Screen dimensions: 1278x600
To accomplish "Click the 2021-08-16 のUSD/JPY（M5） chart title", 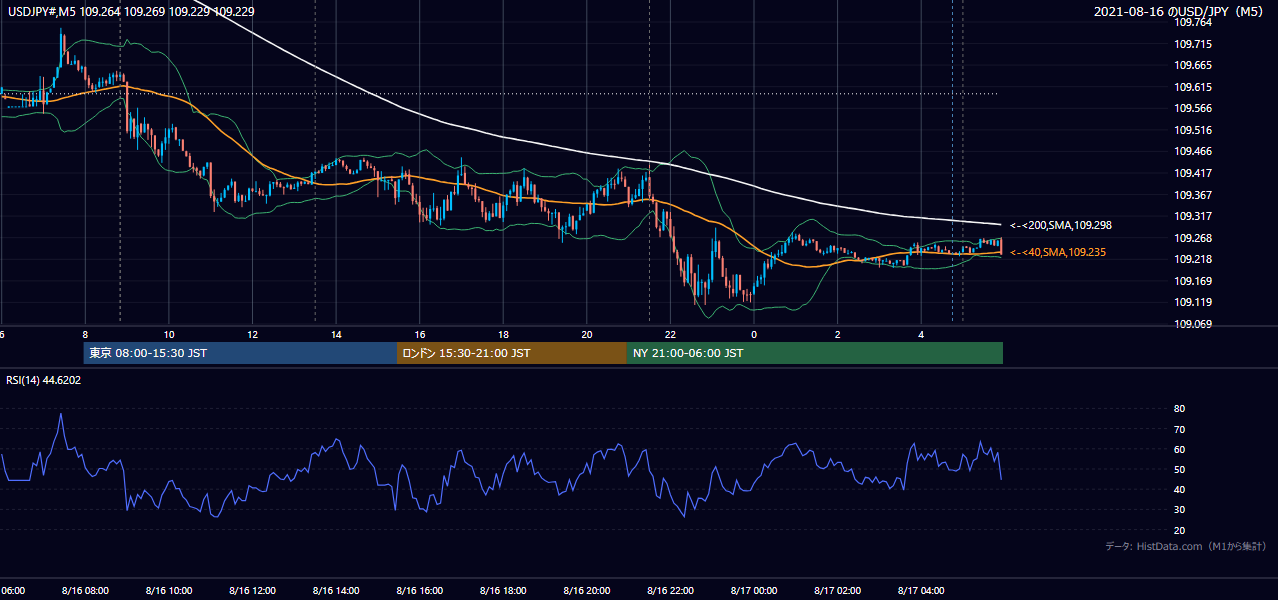I will (1182, 12).
